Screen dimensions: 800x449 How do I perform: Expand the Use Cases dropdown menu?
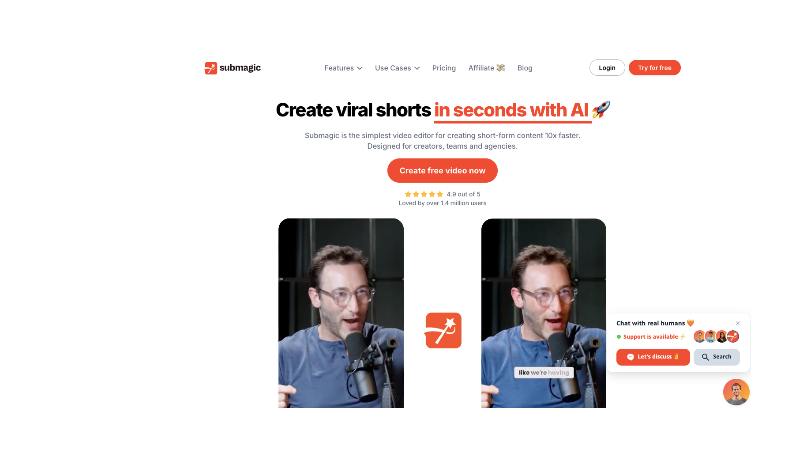(397, 68)
